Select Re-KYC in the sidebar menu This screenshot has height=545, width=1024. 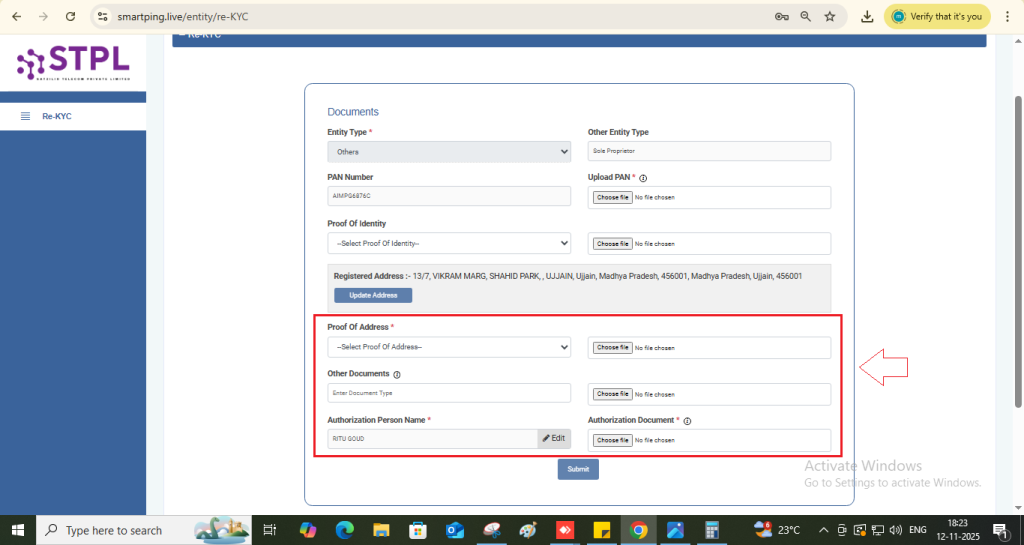coord(57,117)
